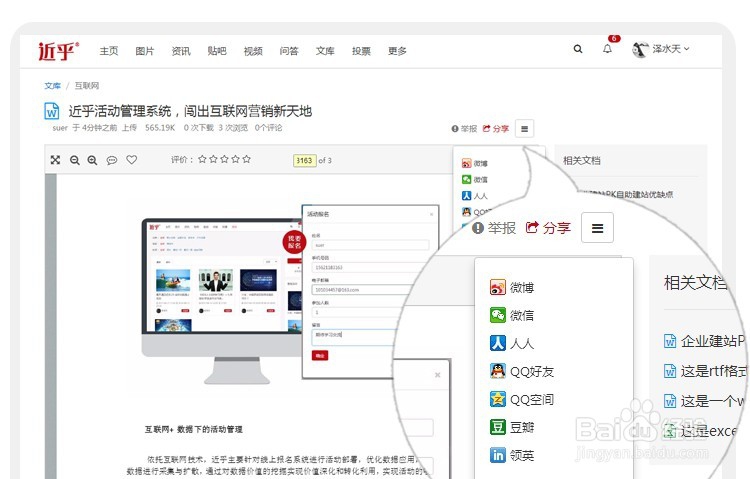Go to the 主页 nav item

tap(109, 51)
